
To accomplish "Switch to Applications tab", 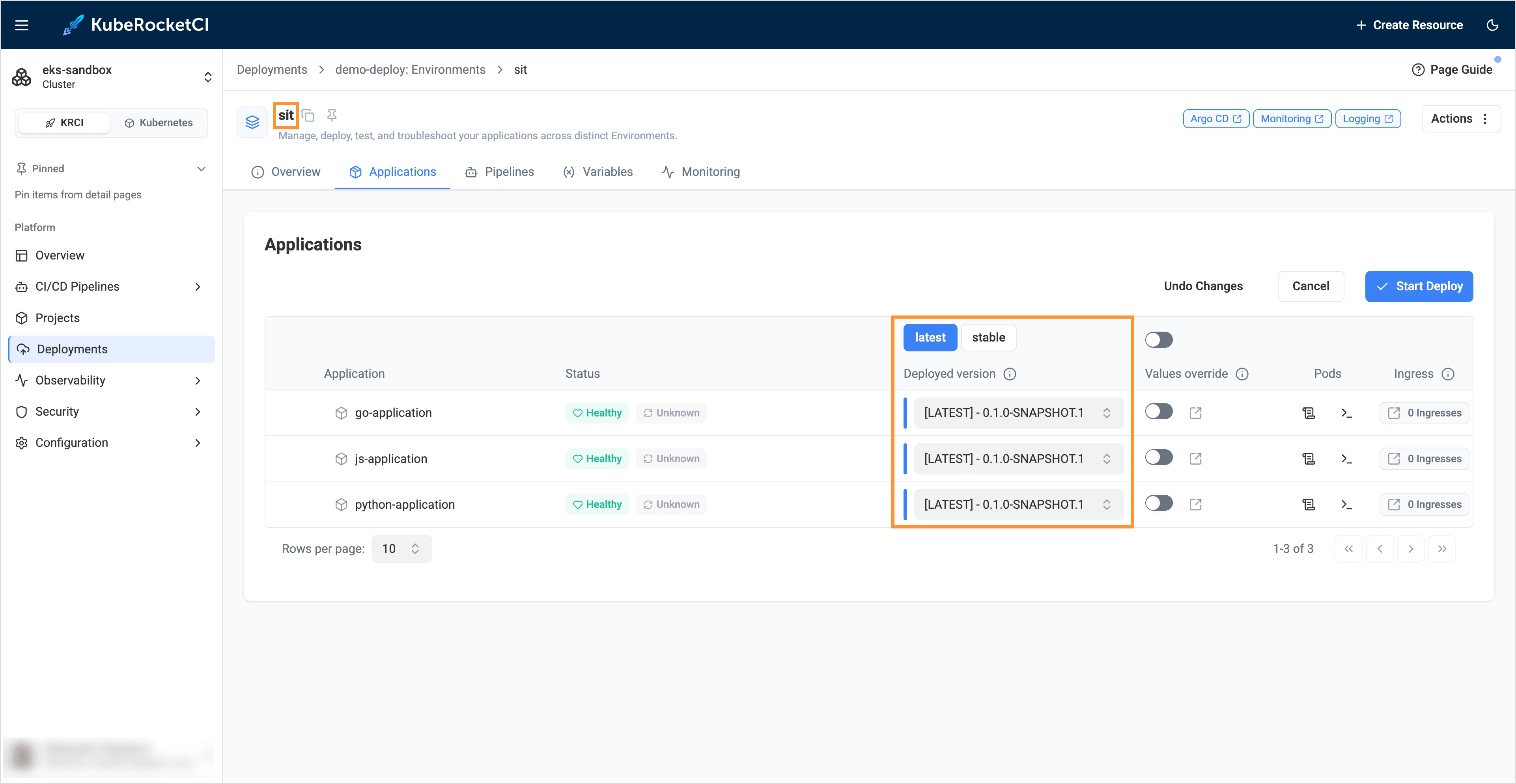I will click(x=392, y=172).
